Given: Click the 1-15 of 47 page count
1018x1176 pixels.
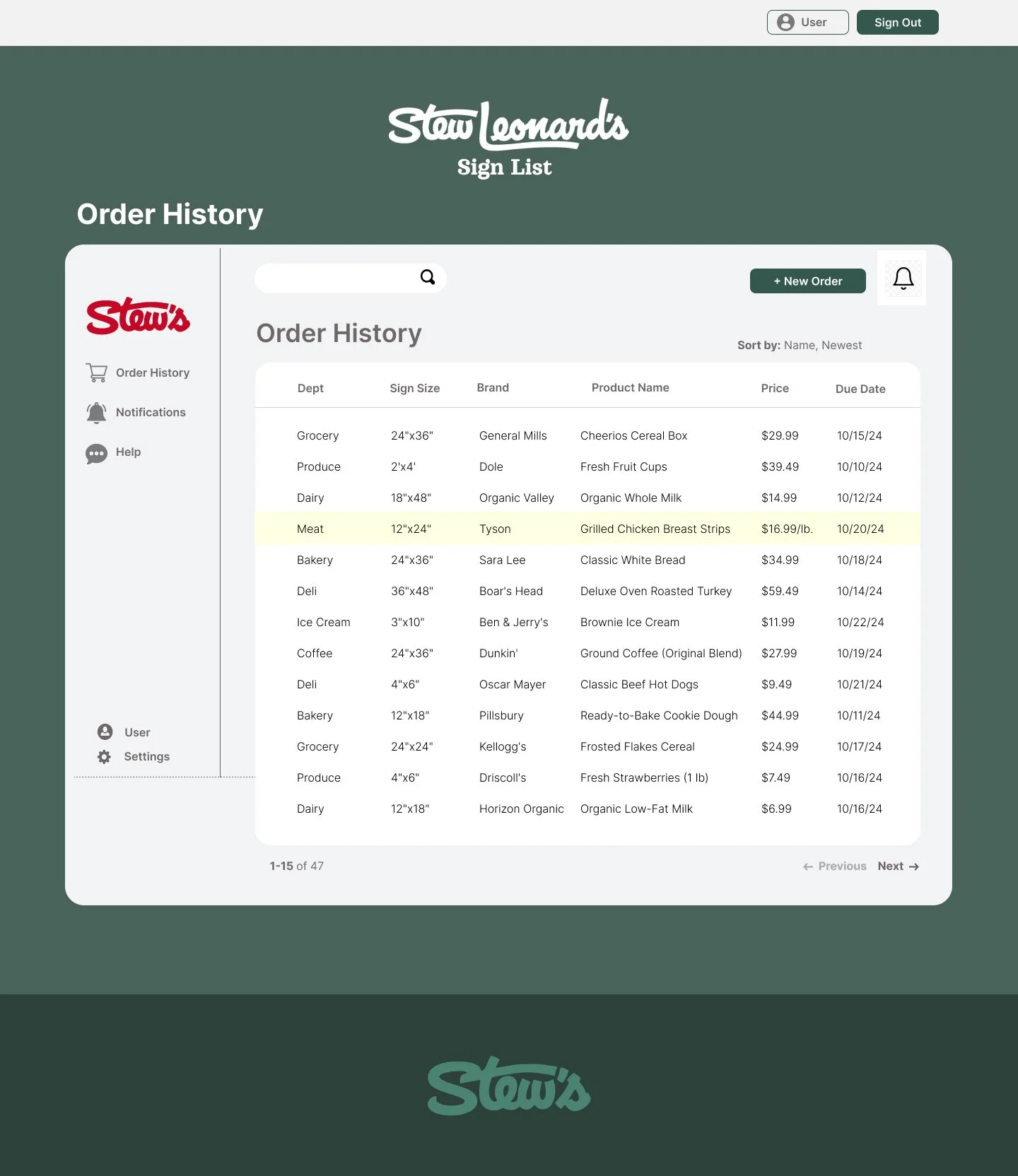Looking at the screenshot, I should pos(297,866).
